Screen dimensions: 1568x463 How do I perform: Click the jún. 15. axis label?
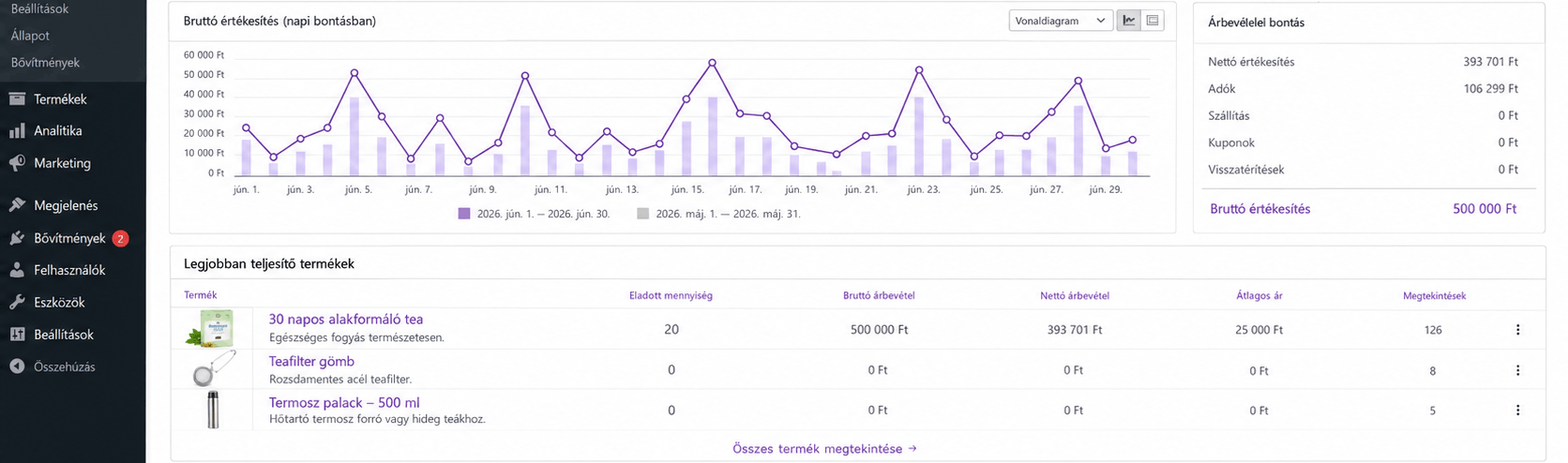click(x=687, y=189)
